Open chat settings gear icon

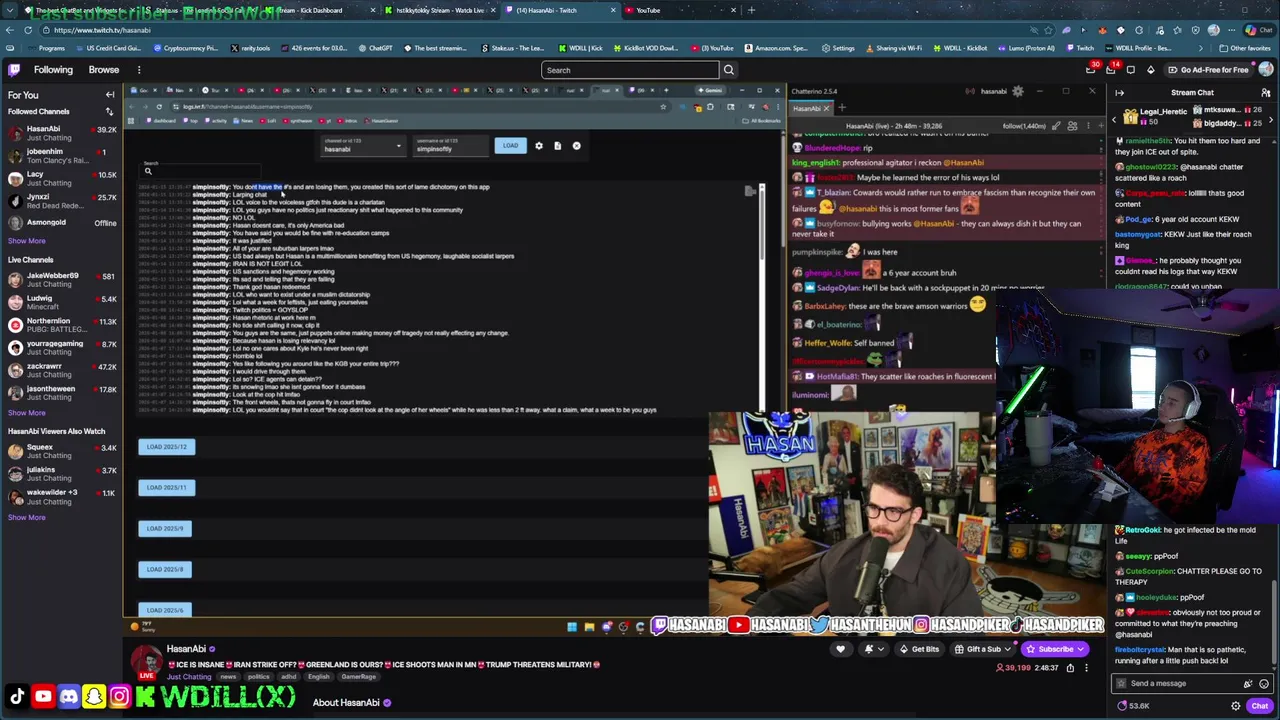pyautogui.click(x=1235, y=706)
